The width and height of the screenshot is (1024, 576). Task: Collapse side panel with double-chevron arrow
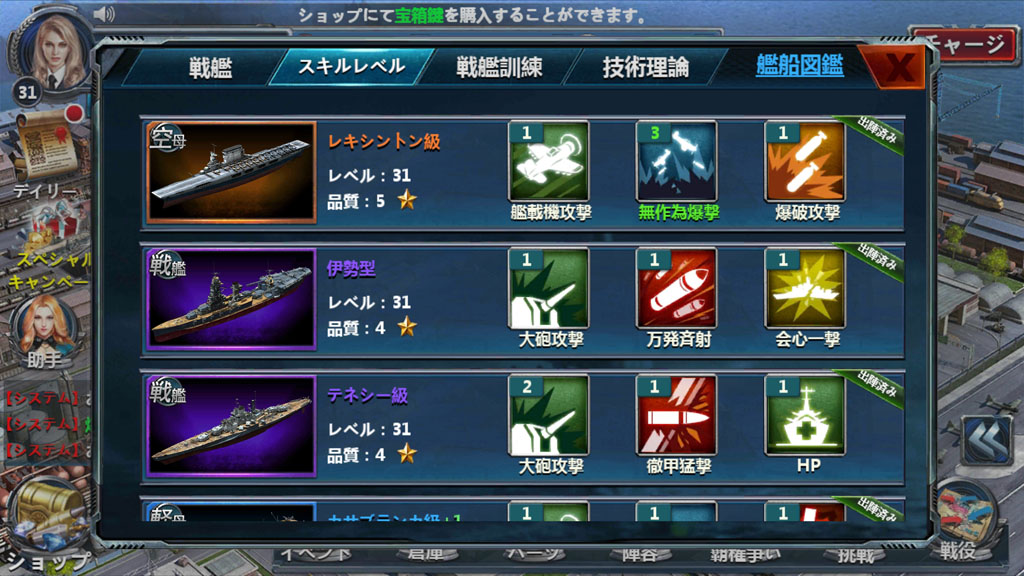click(987, 440)
